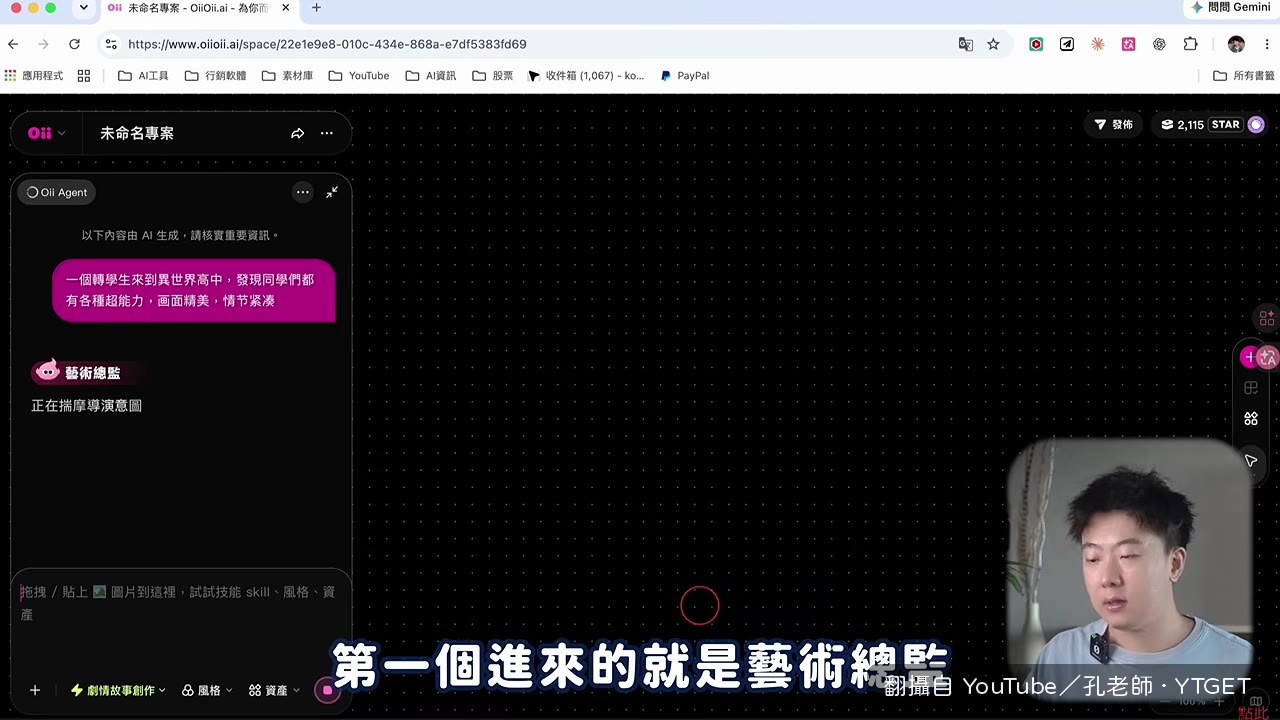Share the project via arrow icon
This screenshot has width=1280, height=720.
(x=297, y=133)
